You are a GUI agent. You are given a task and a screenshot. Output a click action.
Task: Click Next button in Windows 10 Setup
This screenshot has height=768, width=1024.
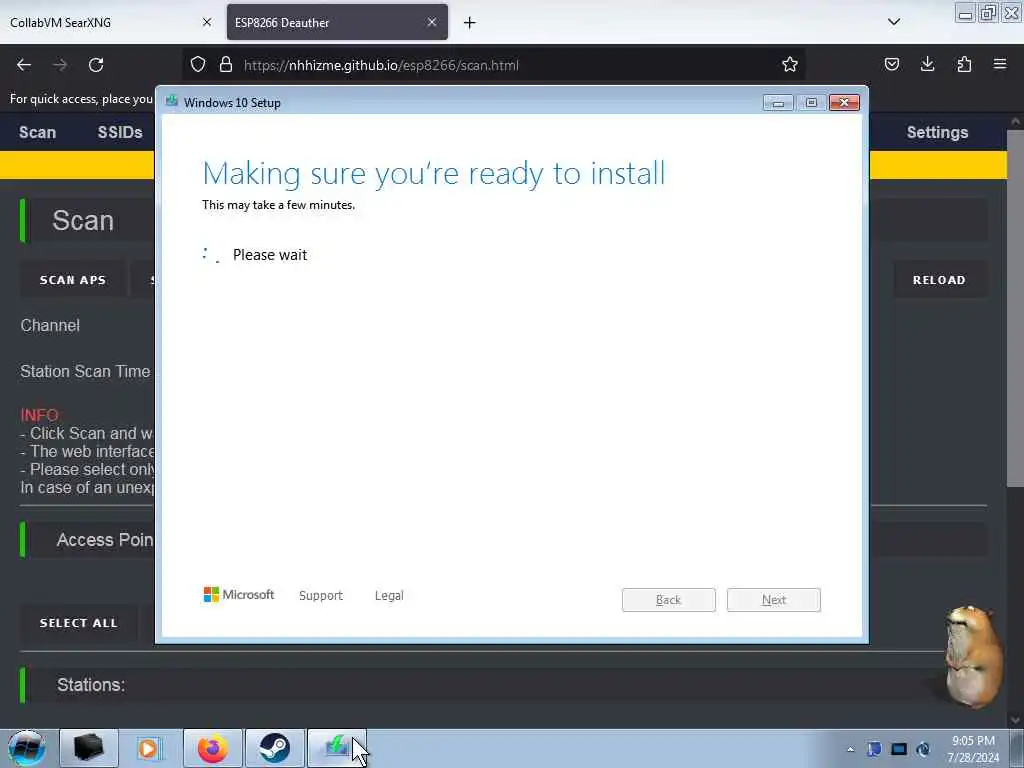coord(774,600)
